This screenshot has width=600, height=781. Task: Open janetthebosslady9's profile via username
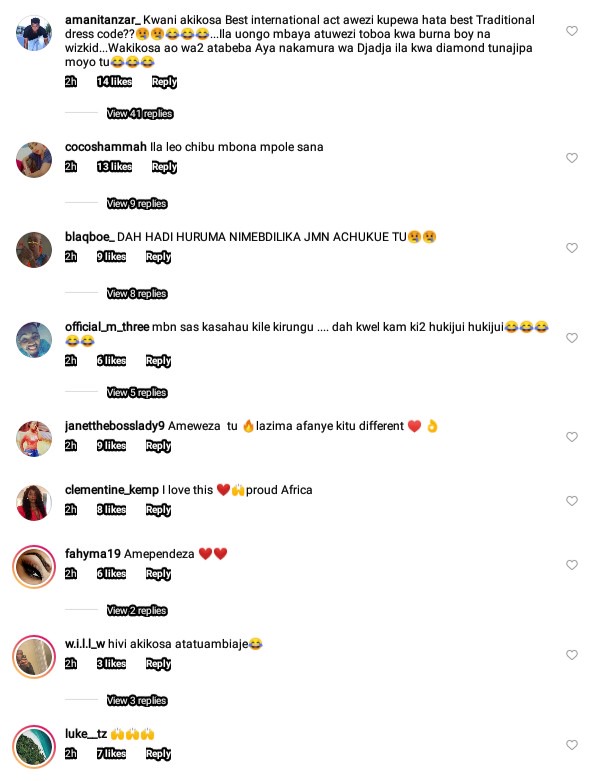tap(115, 426)
